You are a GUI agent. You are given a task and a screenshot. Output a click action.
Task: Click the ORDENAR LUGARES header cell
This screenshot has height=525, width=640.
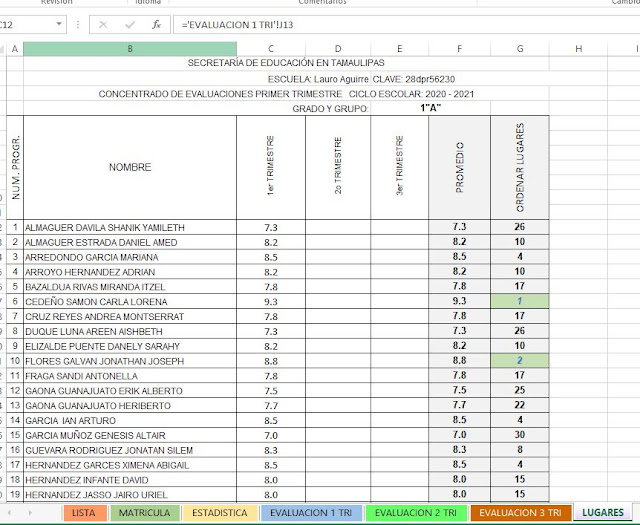[520, 167]
